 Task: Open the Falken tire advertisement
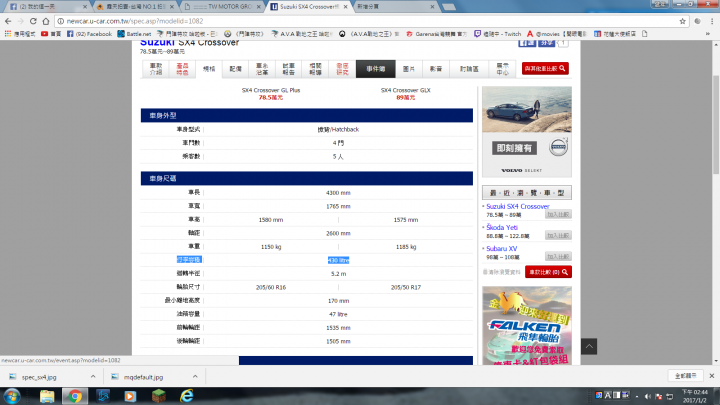point(527,326)
